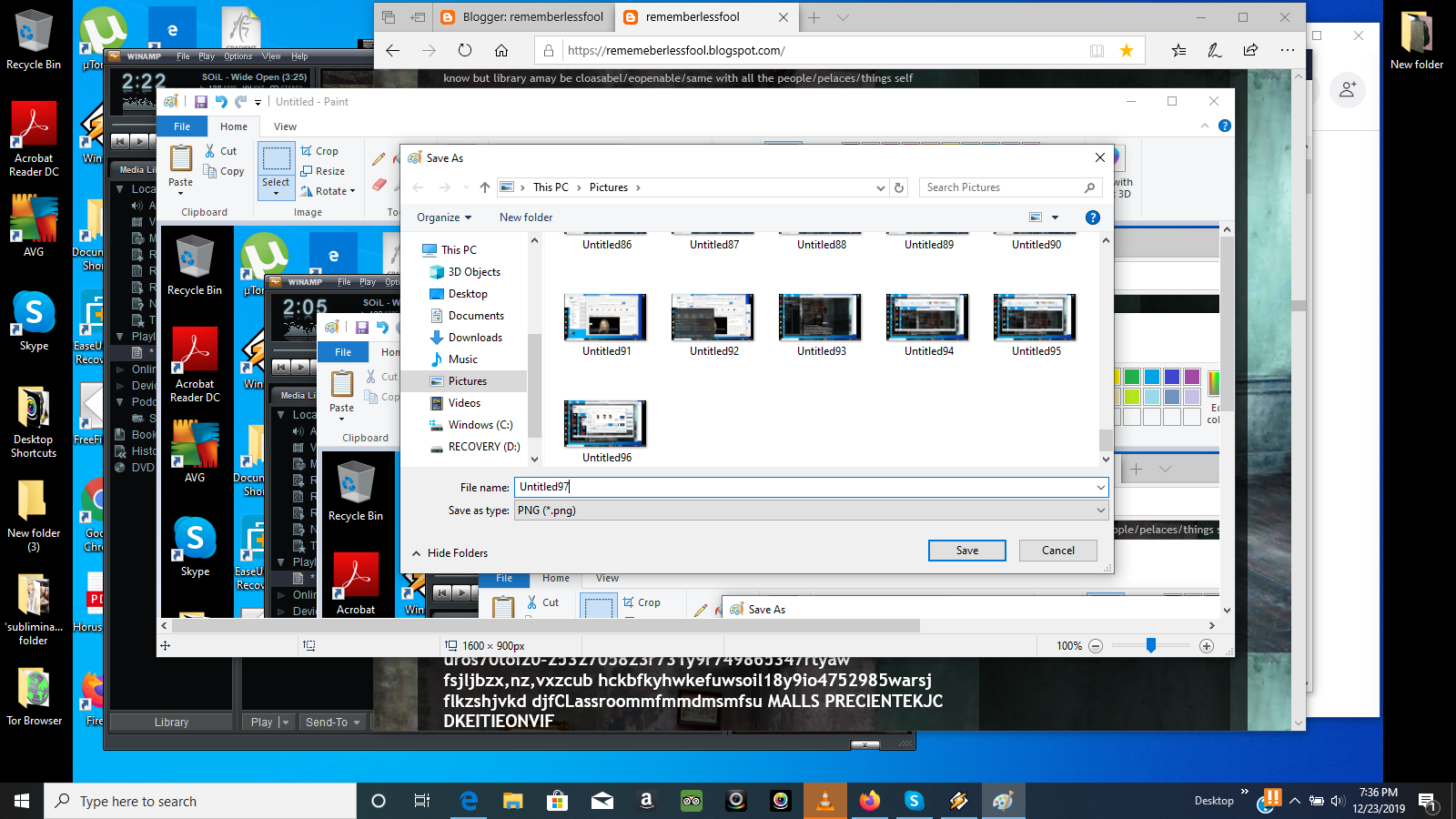Go up one folder level in Save As
This screenshot has height=819, width=1456.
pos(485,187)
